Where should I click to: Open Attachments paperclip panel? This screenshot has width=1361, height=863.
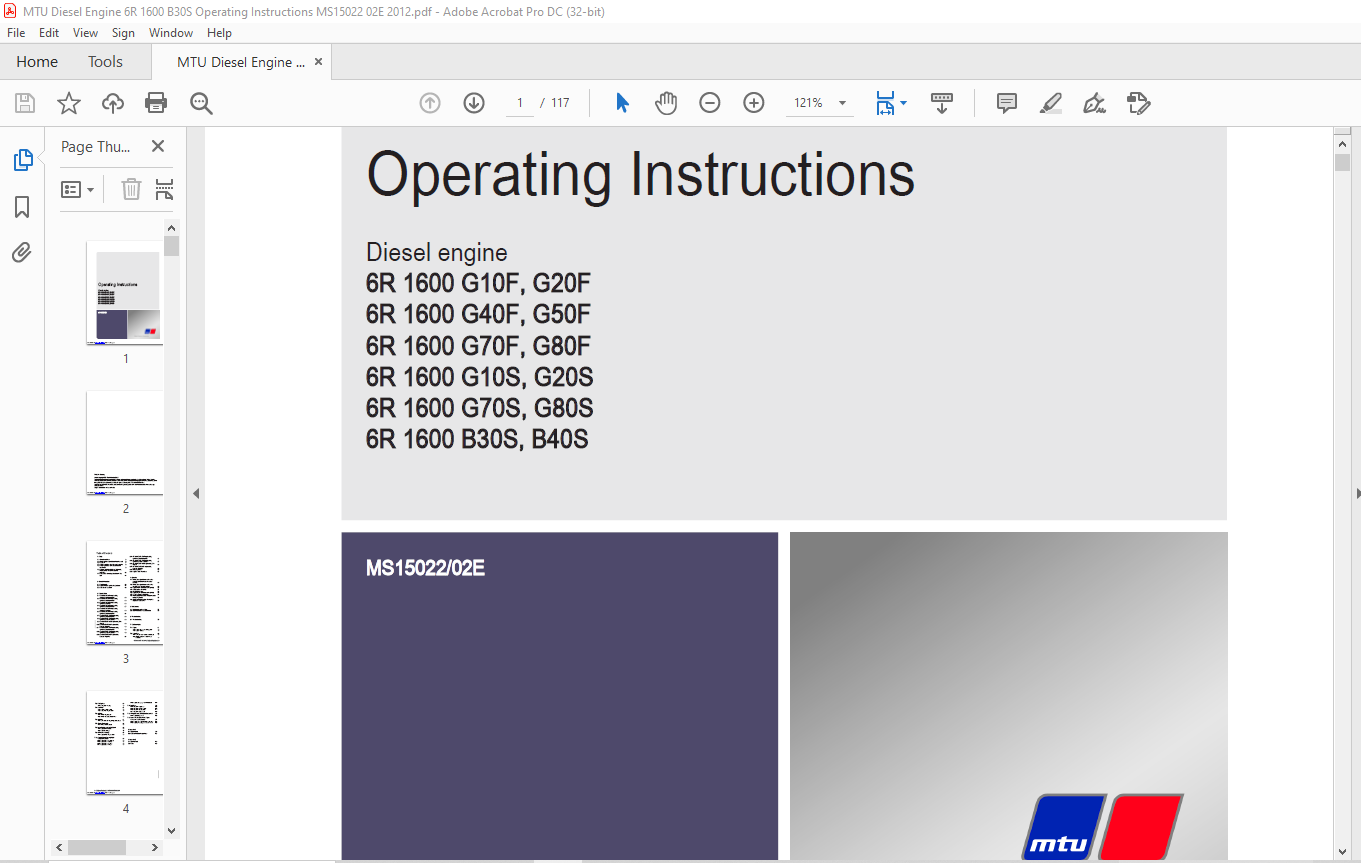pos(22,253)
